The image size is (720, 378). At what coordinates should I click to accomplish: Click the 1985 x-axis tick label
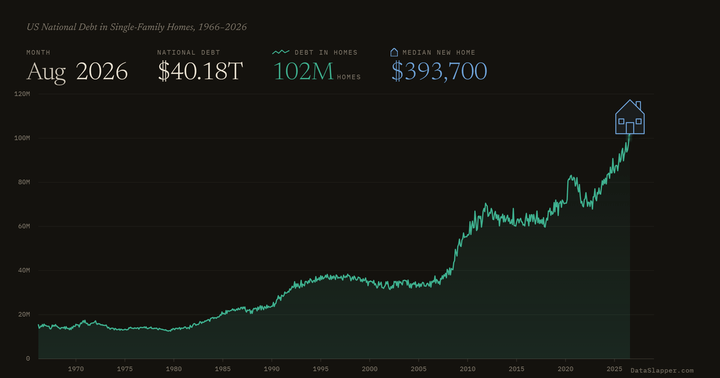(x=223, y=369)
